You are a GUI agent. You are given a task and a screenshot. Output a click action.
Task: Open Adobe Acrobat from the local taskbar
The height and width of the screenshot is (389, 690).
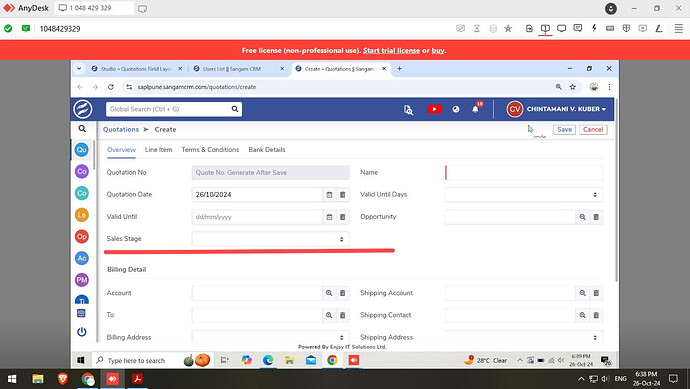click(137, 379)
